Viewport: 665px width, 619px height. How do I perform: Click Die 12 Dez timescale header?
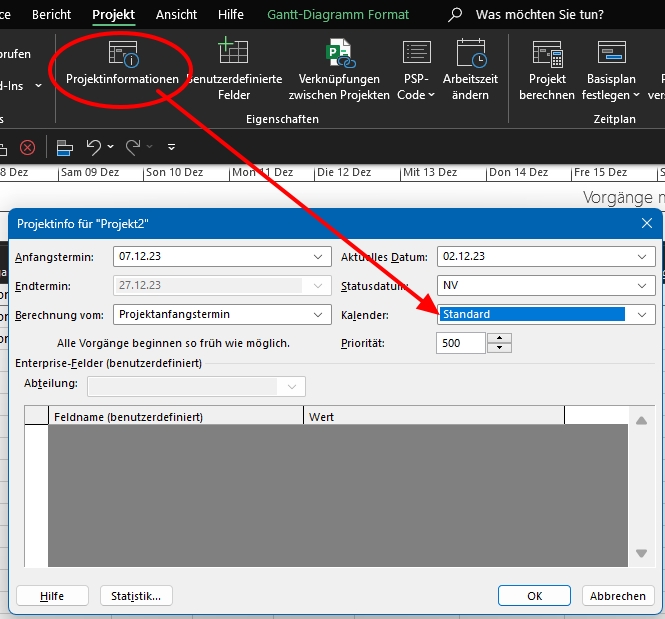[344, 172]
